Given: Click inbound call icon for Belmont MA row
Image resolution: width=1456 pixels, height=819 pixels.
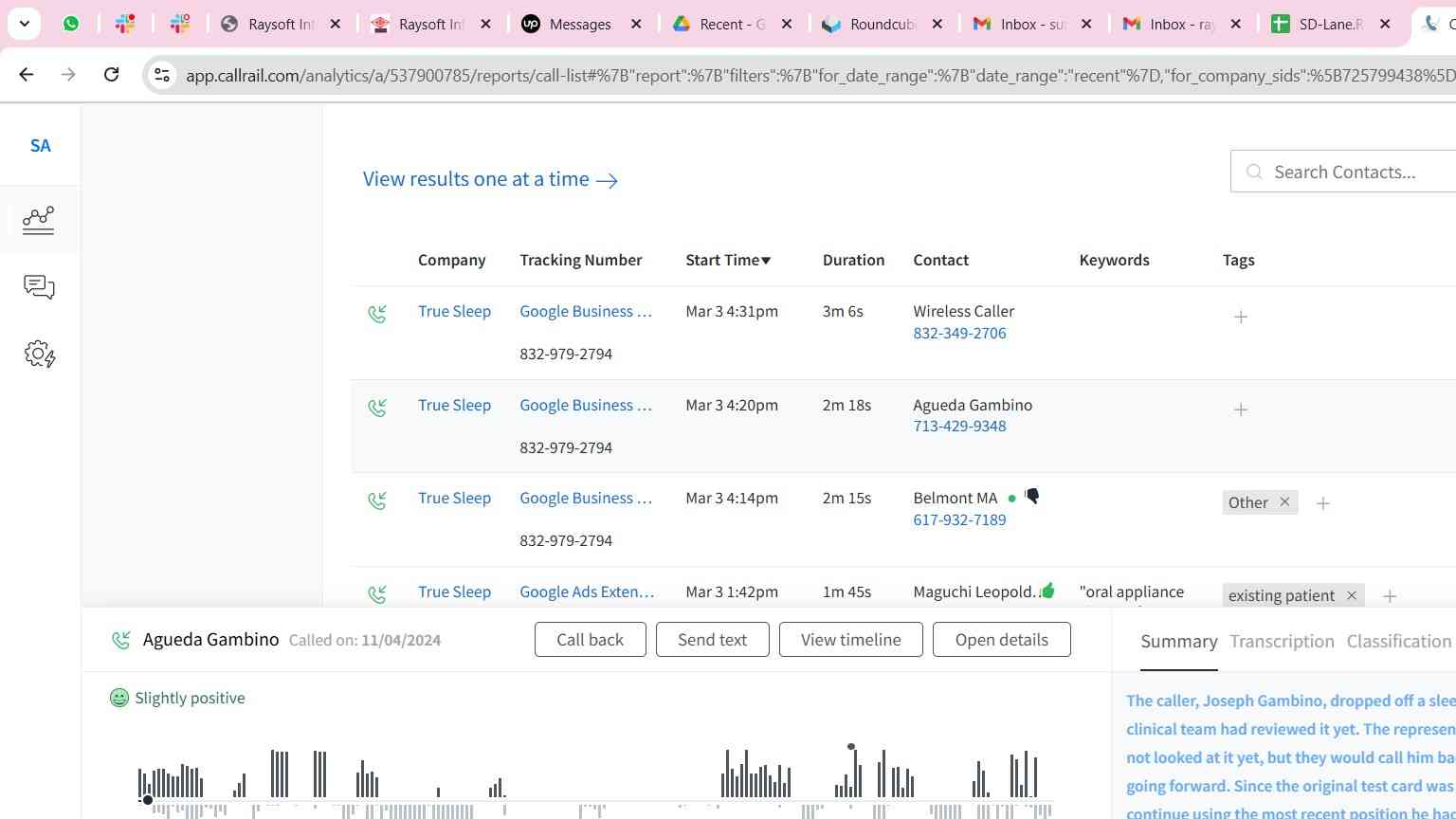Looking at the screenshot, I should [x=377, y=500].
